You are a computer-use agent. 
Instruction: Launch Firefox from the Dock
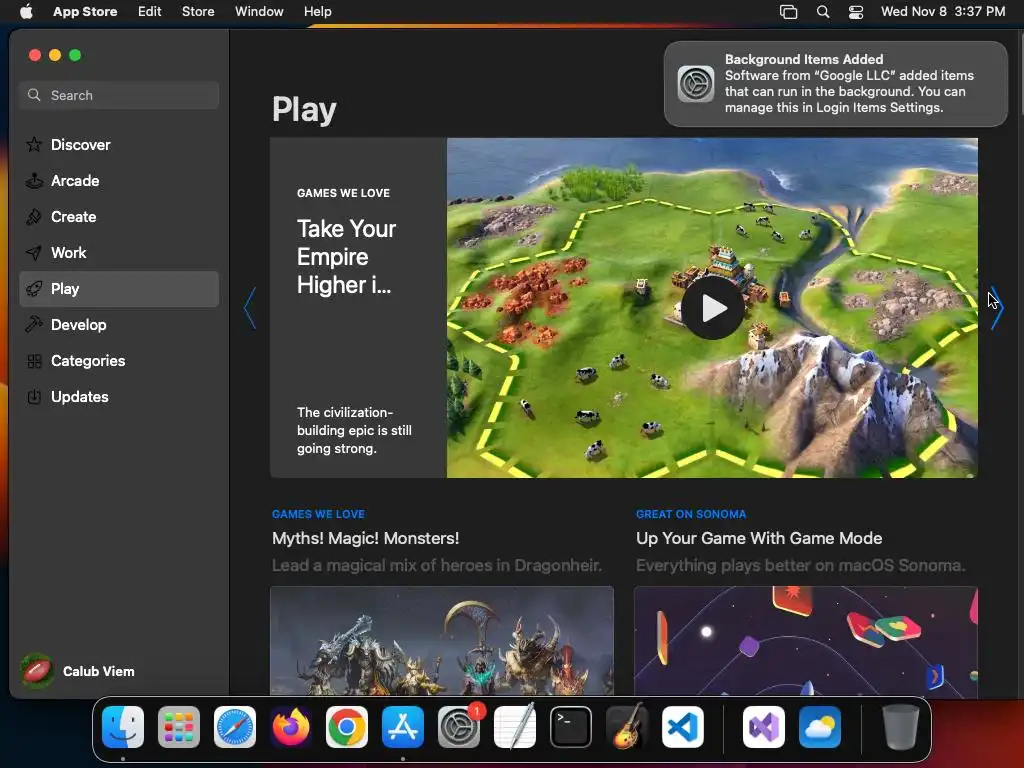291,727
